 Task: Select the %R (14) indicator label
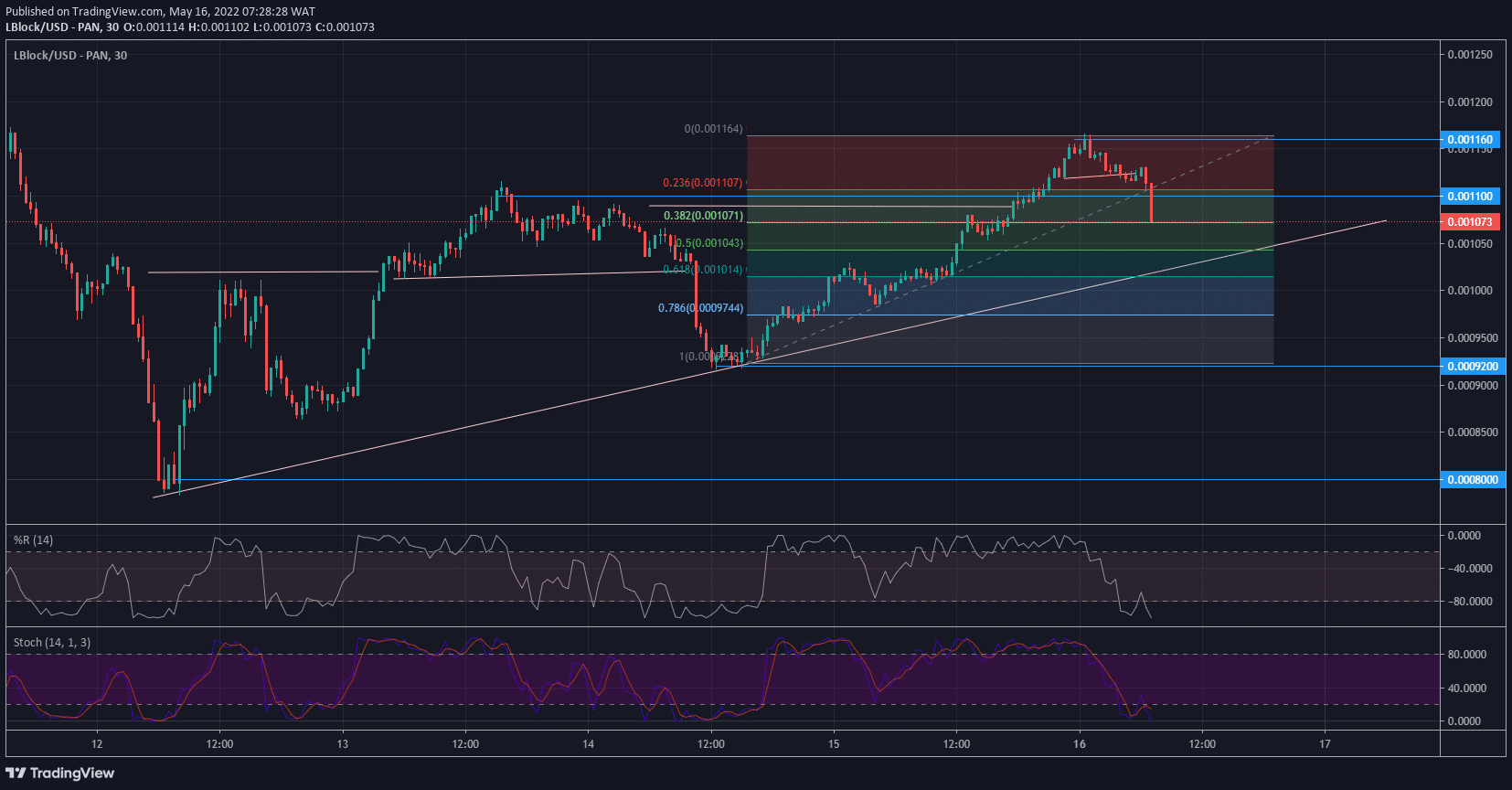[33, 540]
